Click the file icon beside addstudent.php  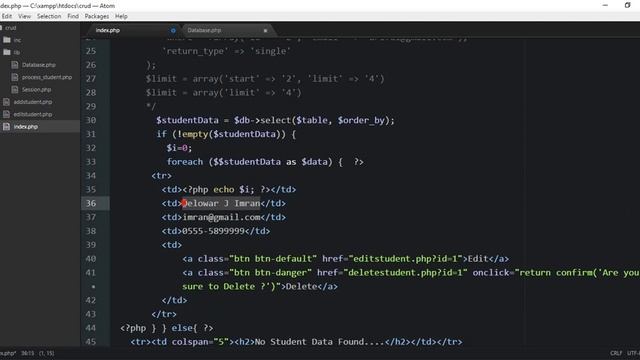coord(7,102)
